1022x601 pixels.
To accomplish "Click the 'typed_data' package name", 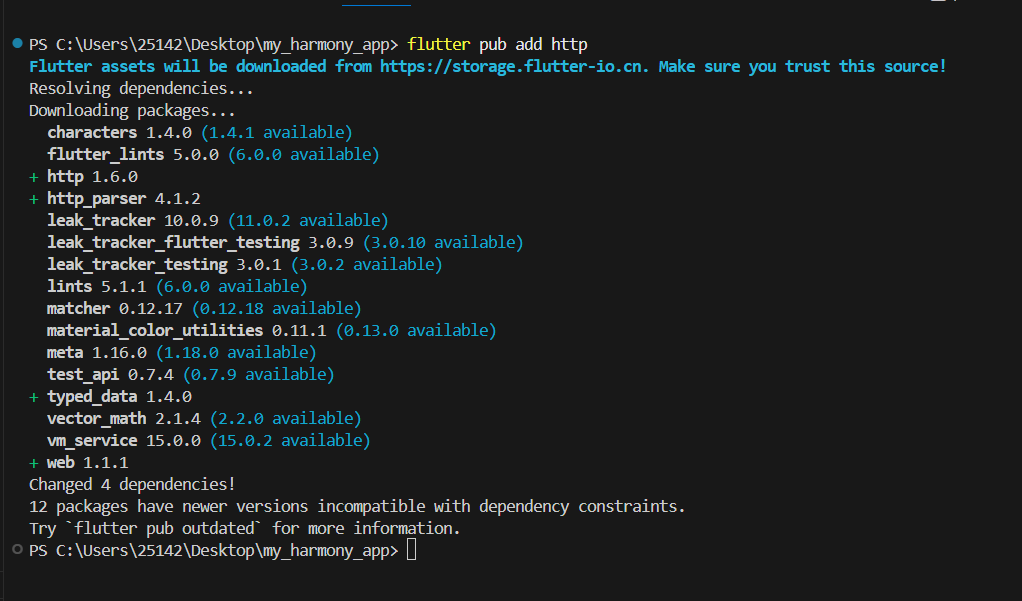I will pos(92,397).
